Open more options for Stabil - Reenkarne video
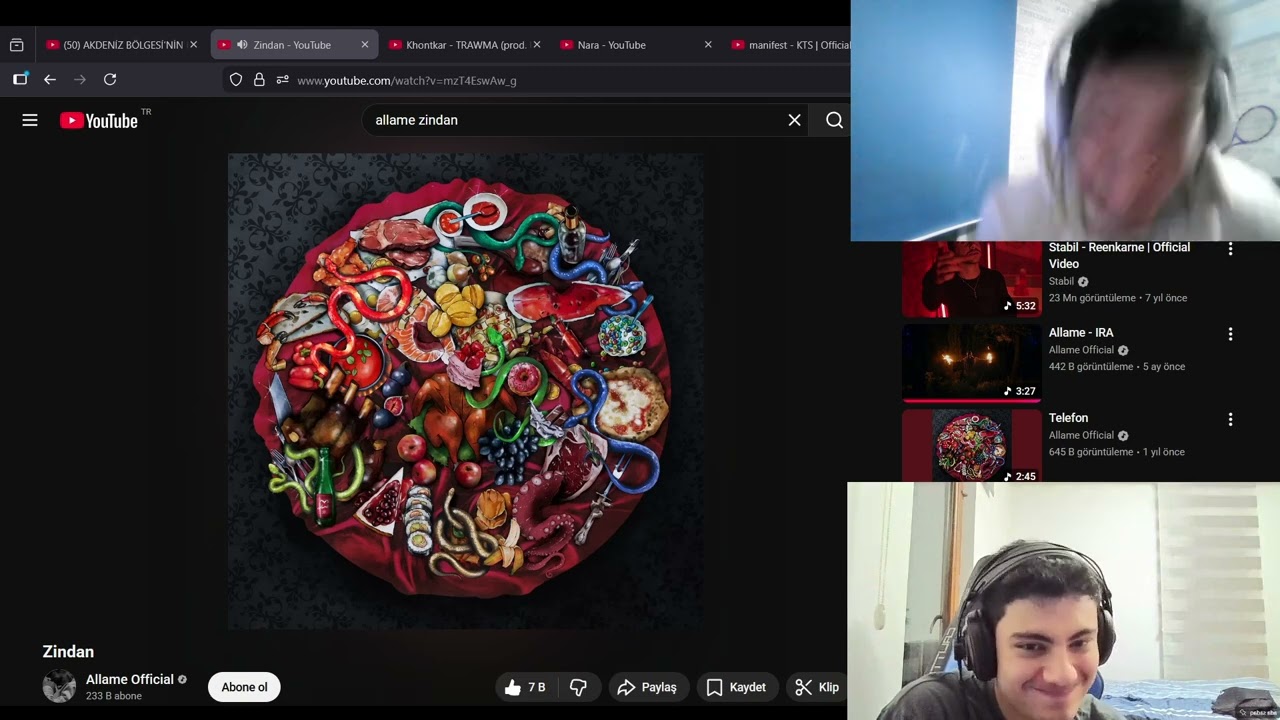Viewport: 1280px width, 720px height. click(x=1230, y=249)
